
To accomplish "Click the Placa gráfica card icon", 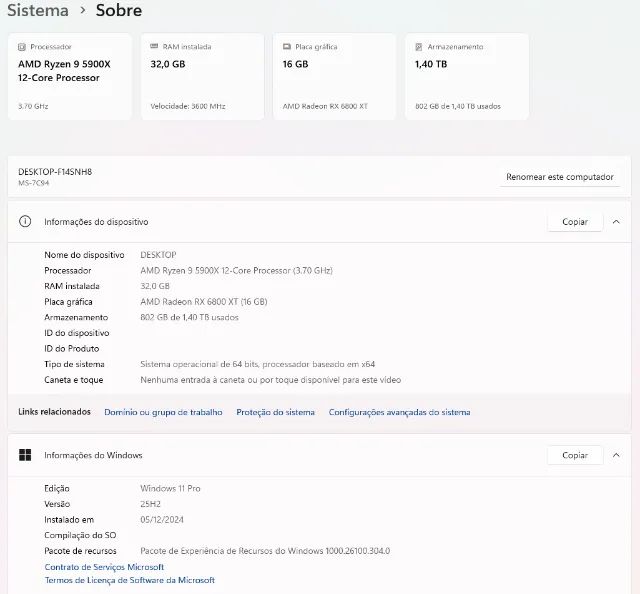I will [287, 47].
